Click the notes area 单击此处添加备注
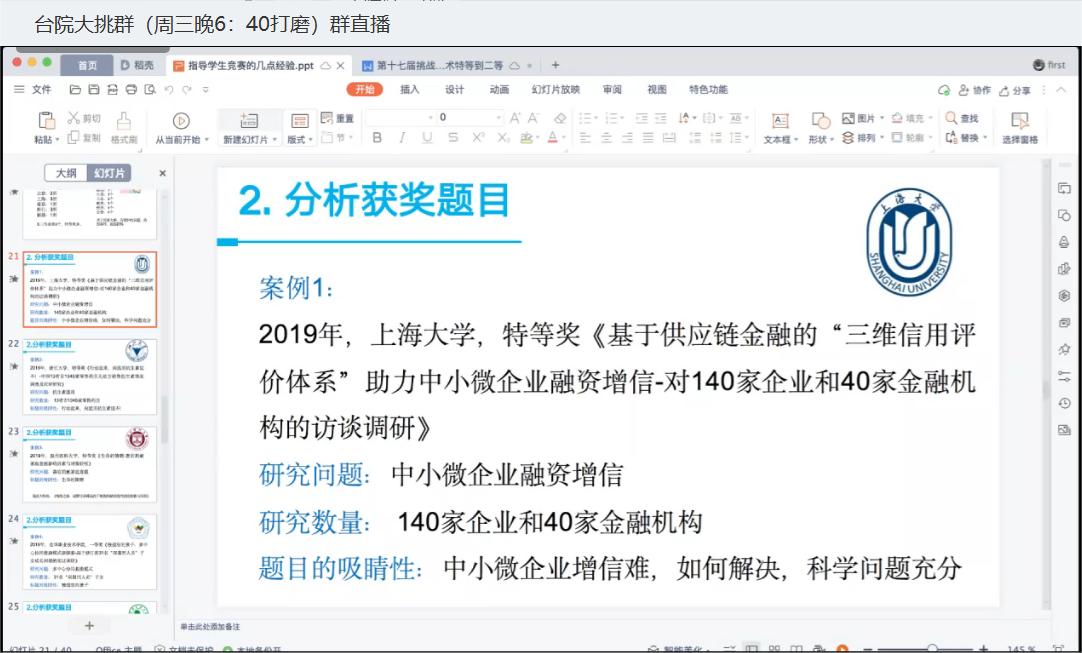The width and height of the screenshot is (1082, 653). tap(210, 626)
